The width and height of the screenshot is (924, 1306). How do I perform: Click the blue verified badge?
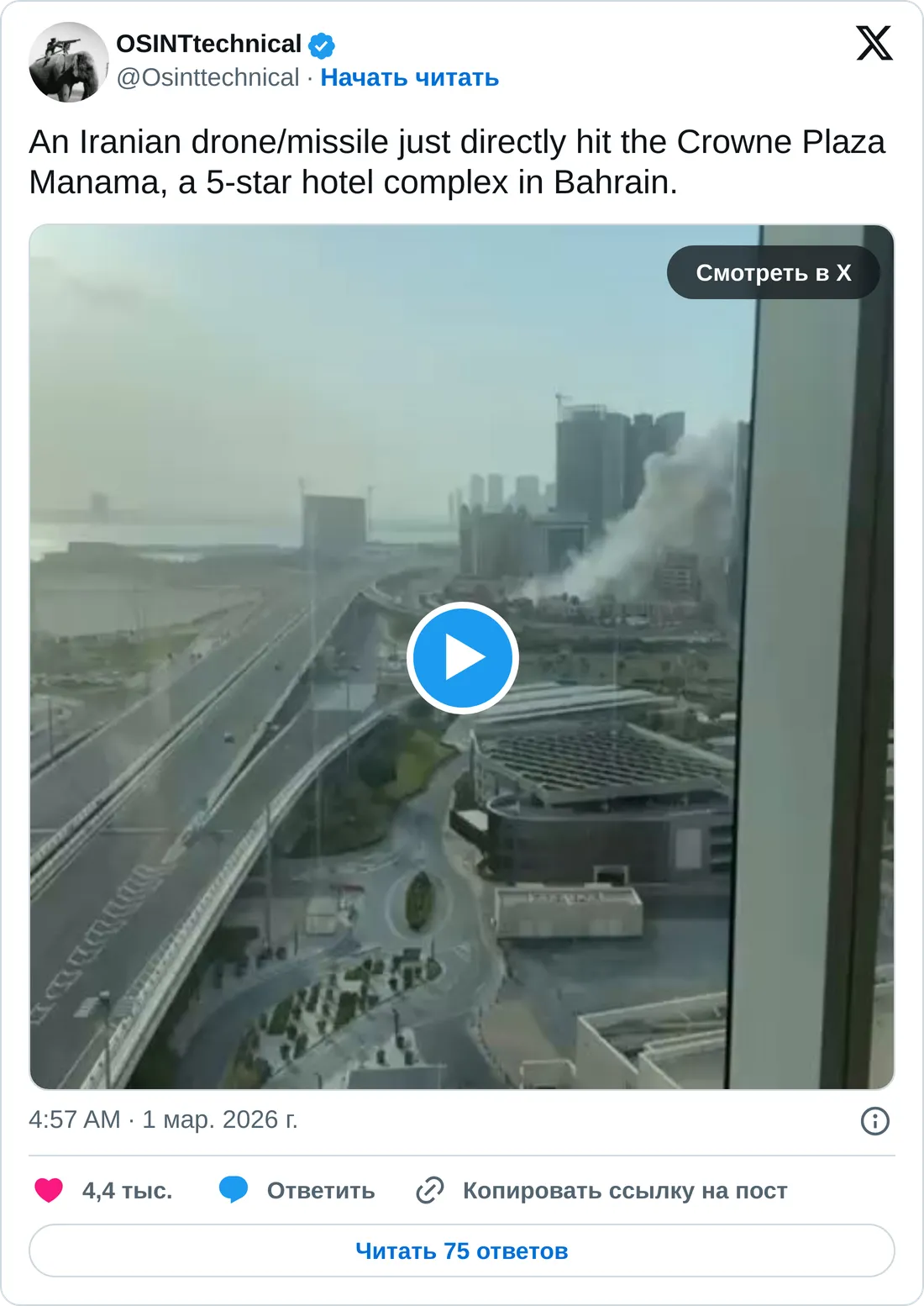point(322,45)
